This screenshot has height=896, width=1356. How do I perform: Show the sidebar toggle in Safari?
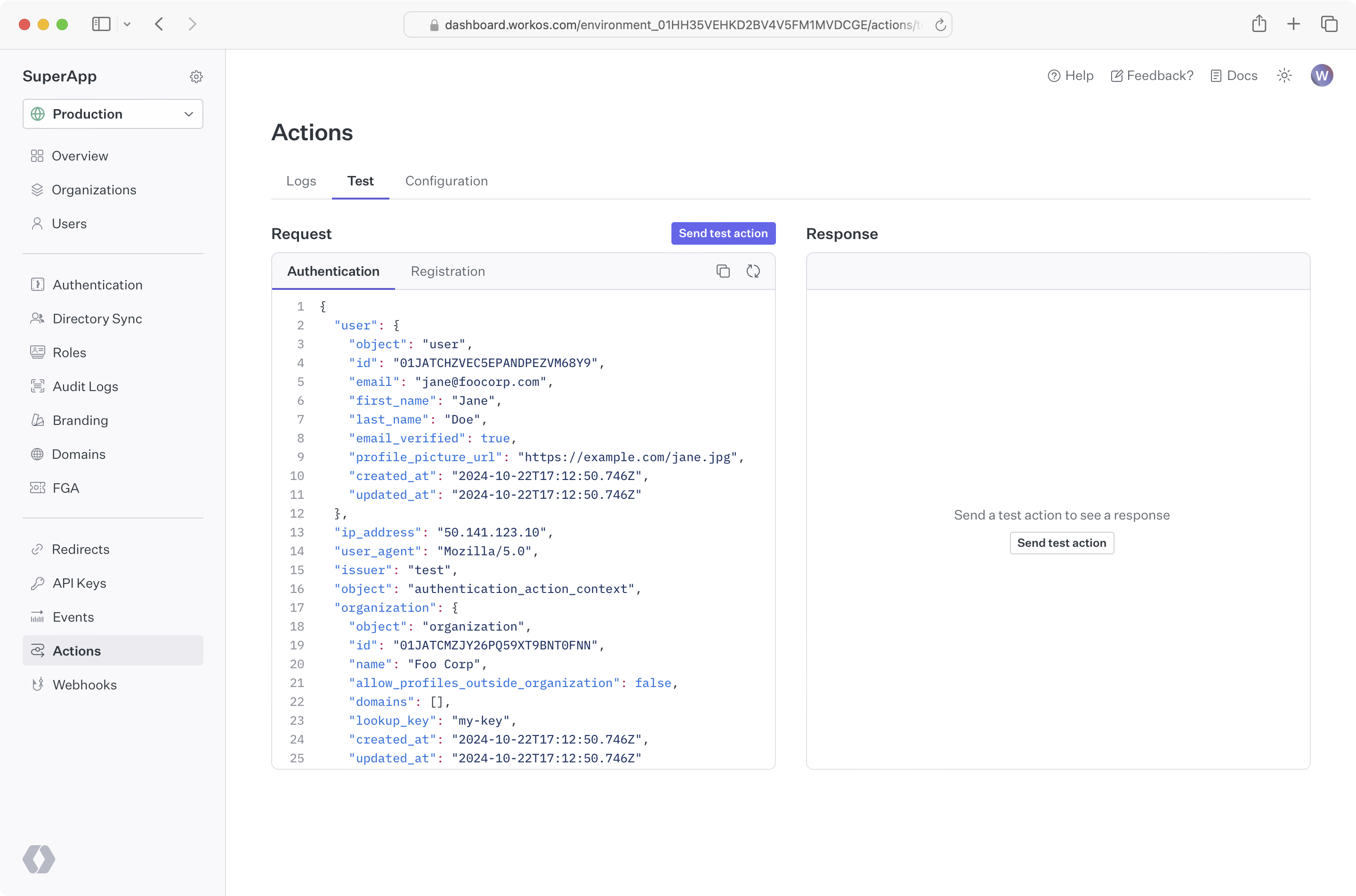(101, 24)
